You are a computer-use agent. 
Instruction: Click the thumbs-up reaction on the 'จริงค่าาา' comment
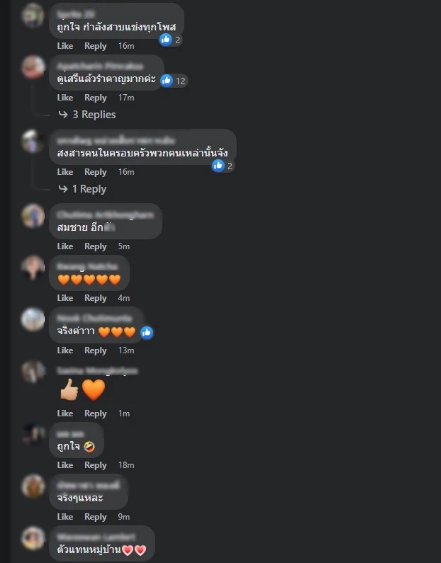tap(147, 333)
